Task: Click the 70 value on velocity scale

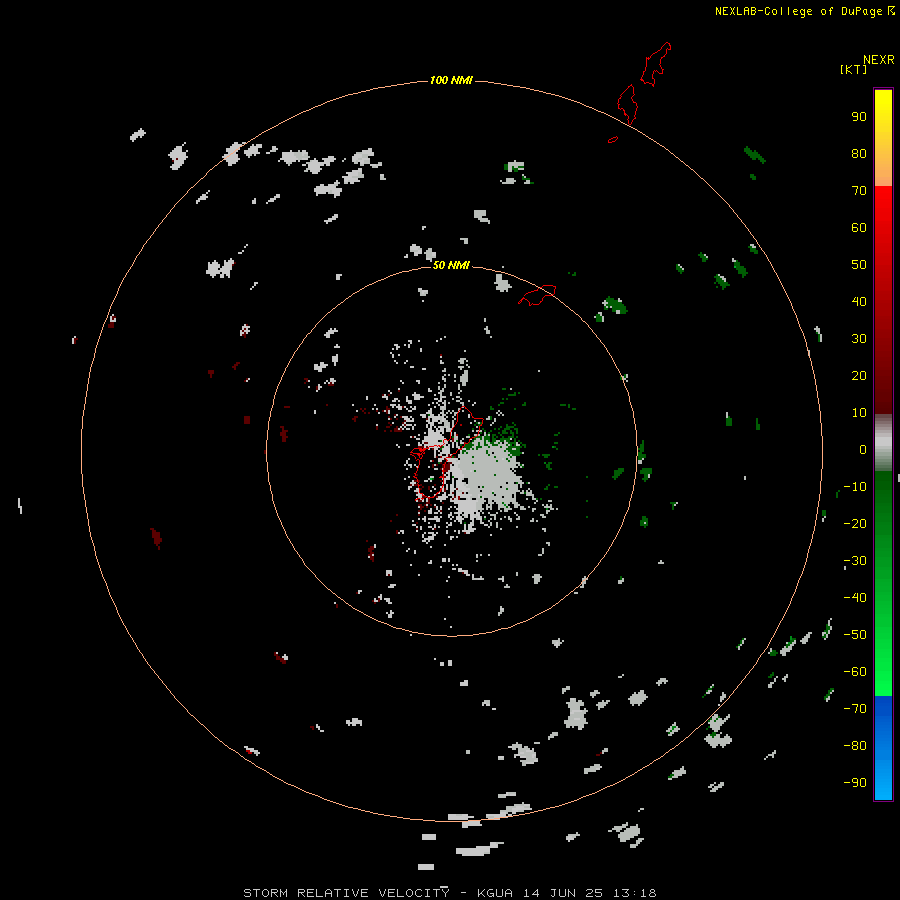Action: (x=859, y=191)
